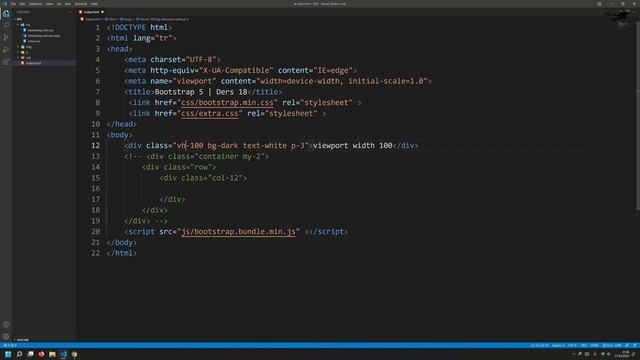Select index.html file in Explorer tree
The height and width of the screenshot is (360, 640).
coord(33,63)
